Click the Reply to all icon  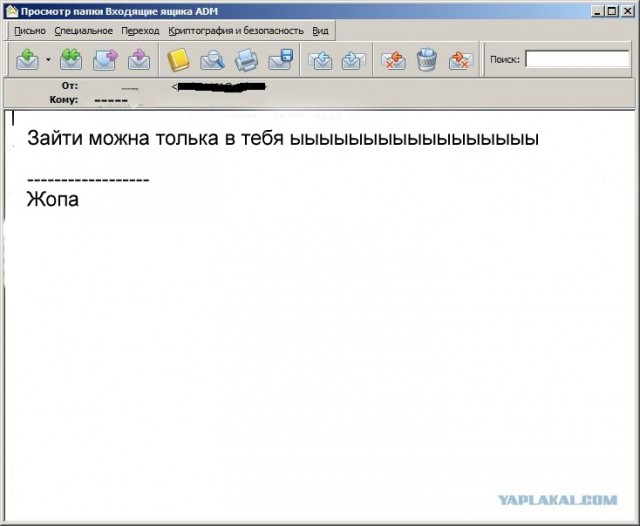click(71, 60)
